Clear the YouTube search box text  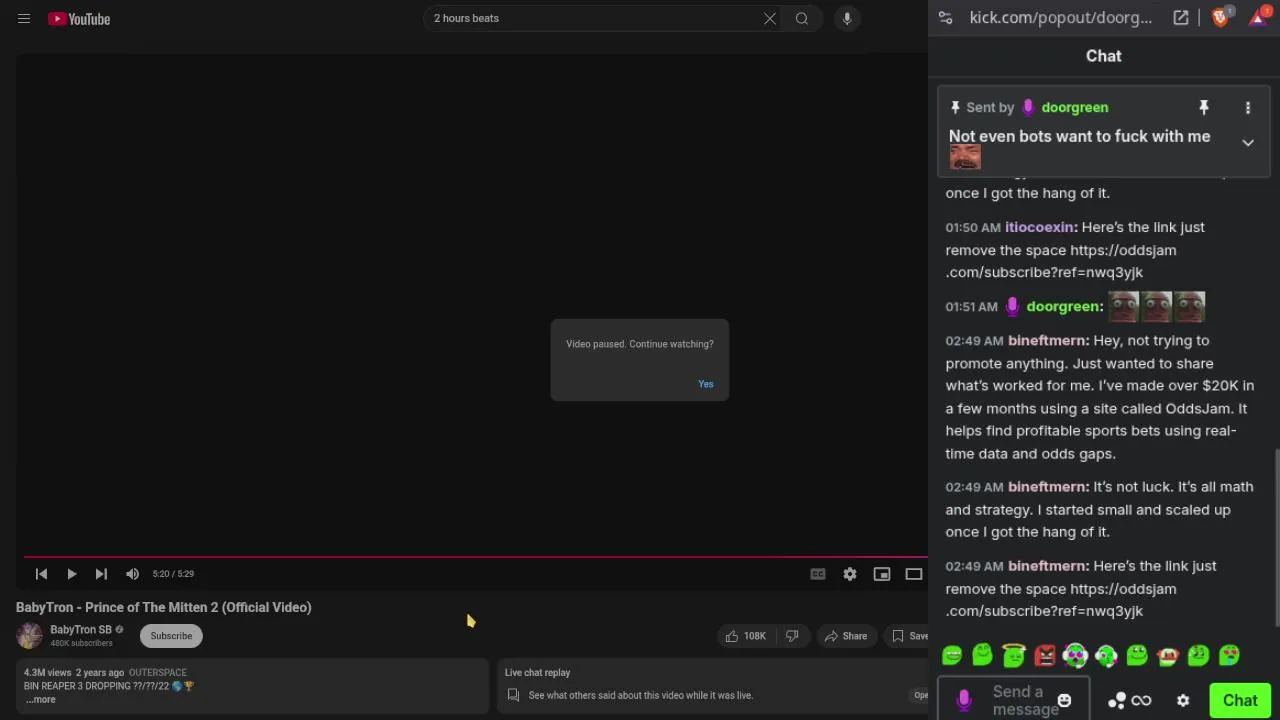[770, 18]
